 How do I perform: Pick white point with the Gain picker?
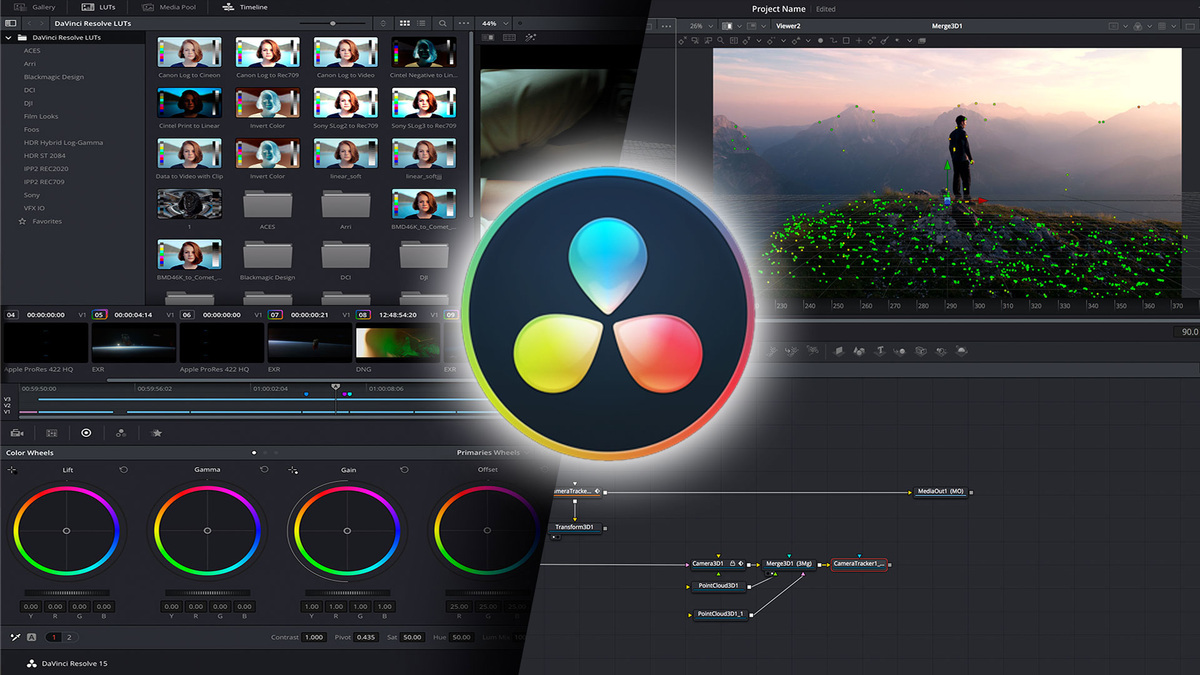click(293, 469)
